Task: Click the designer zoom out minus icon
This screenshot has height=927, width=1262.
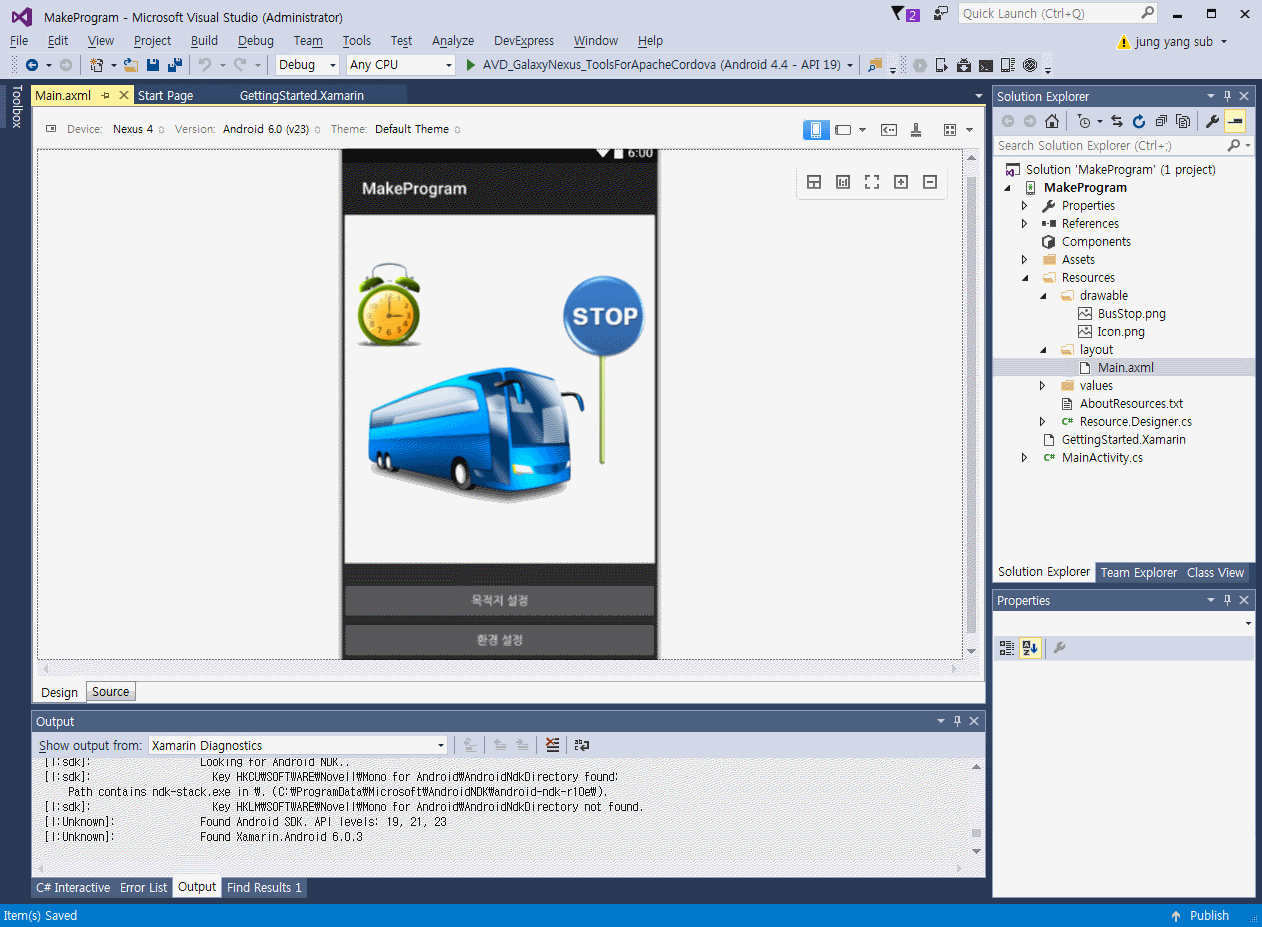Action: (x=930, y=182)
